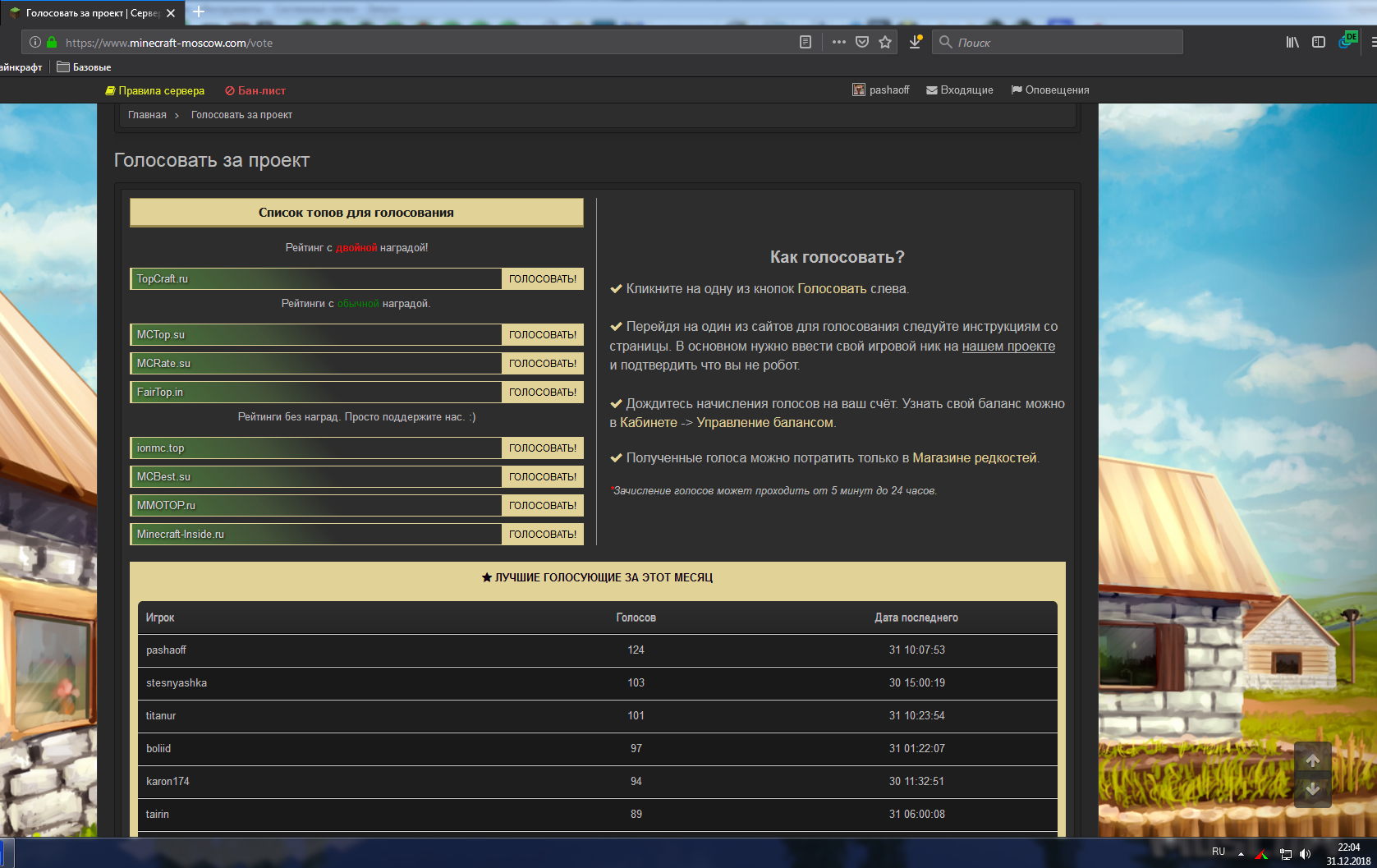Open Входящие inbox messages
The image size is (1377, 868).
pyautogui.click(x=960, y=90)
